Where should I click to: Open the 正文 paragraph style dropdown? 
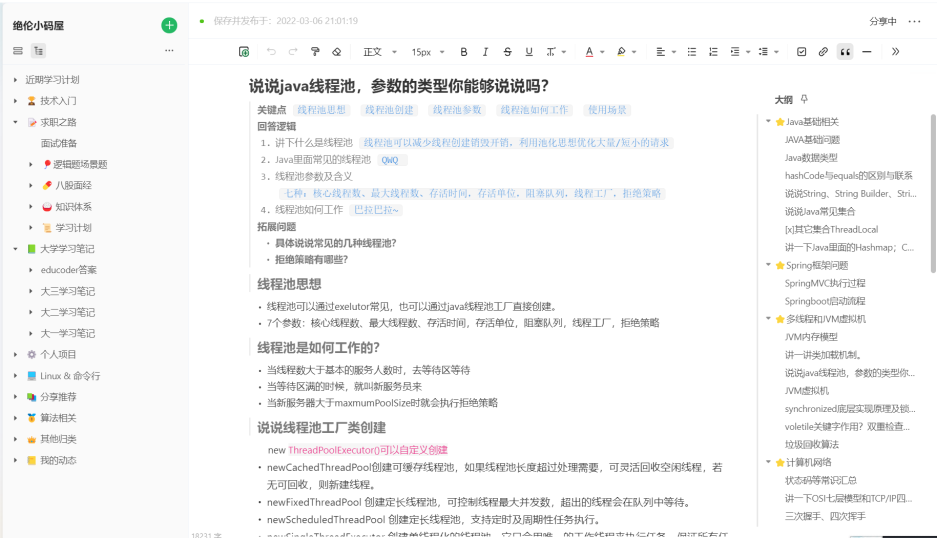coord(378,52)
